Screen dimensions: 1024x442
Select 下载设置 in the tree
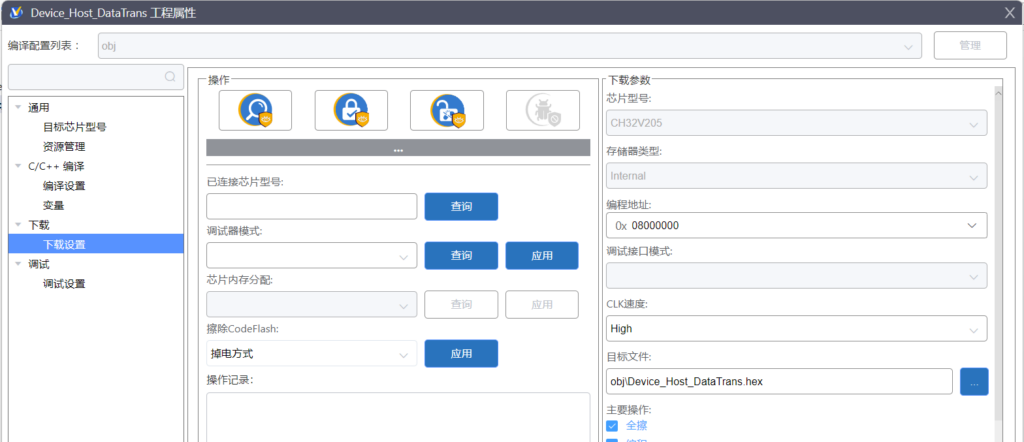[96, 244]
